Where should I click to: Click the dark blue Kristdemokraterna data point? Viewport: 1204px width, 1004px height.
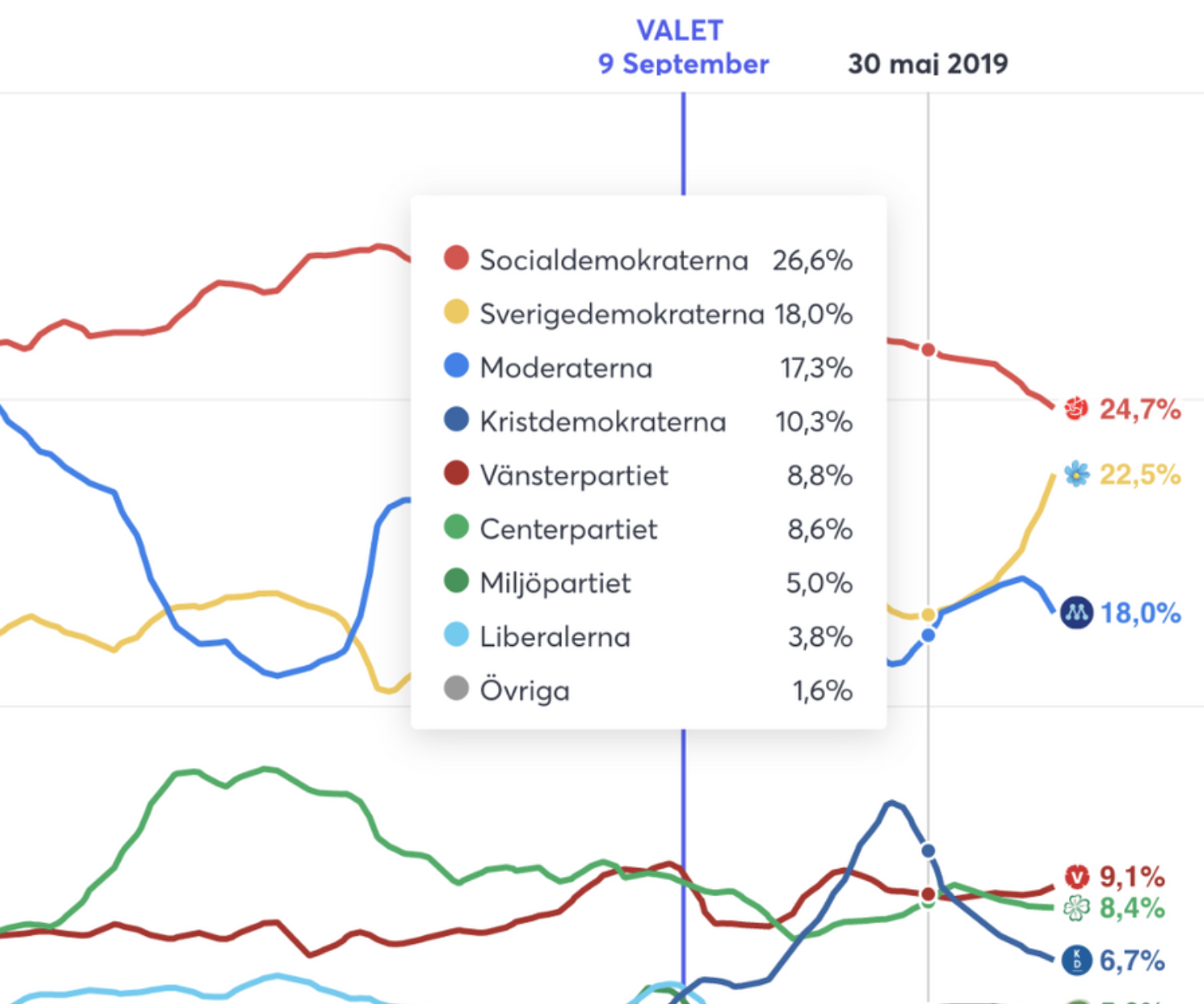click(928, 851)
